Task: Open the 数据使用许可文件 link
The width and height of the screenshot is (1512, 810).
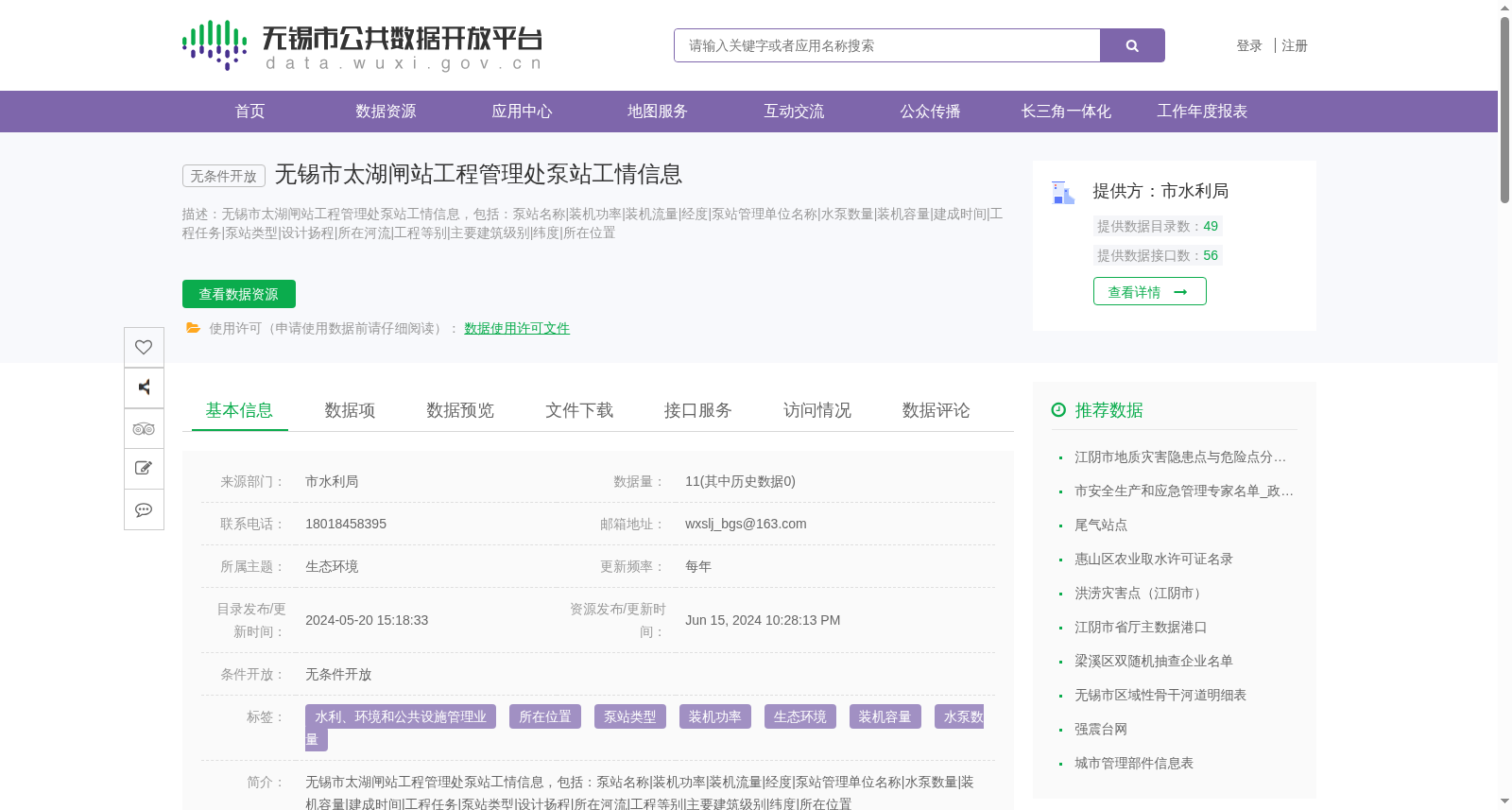Action: 517,328
